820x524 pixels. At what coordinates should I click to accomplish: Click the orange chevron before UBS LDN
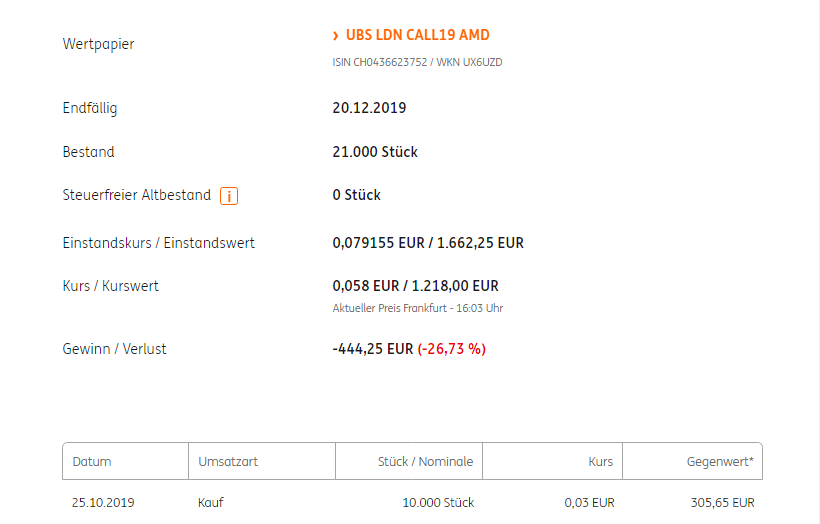[x=336, y=36]
